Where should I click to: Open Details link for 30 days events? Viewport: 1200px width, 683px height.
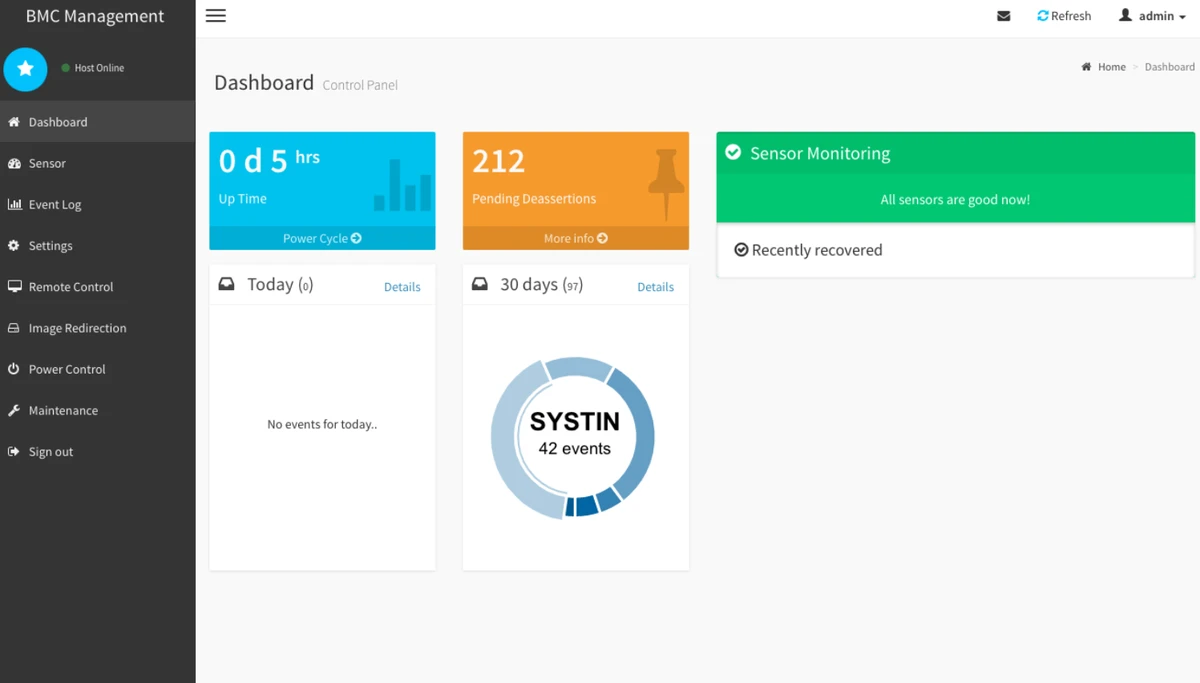pos(655,287)
